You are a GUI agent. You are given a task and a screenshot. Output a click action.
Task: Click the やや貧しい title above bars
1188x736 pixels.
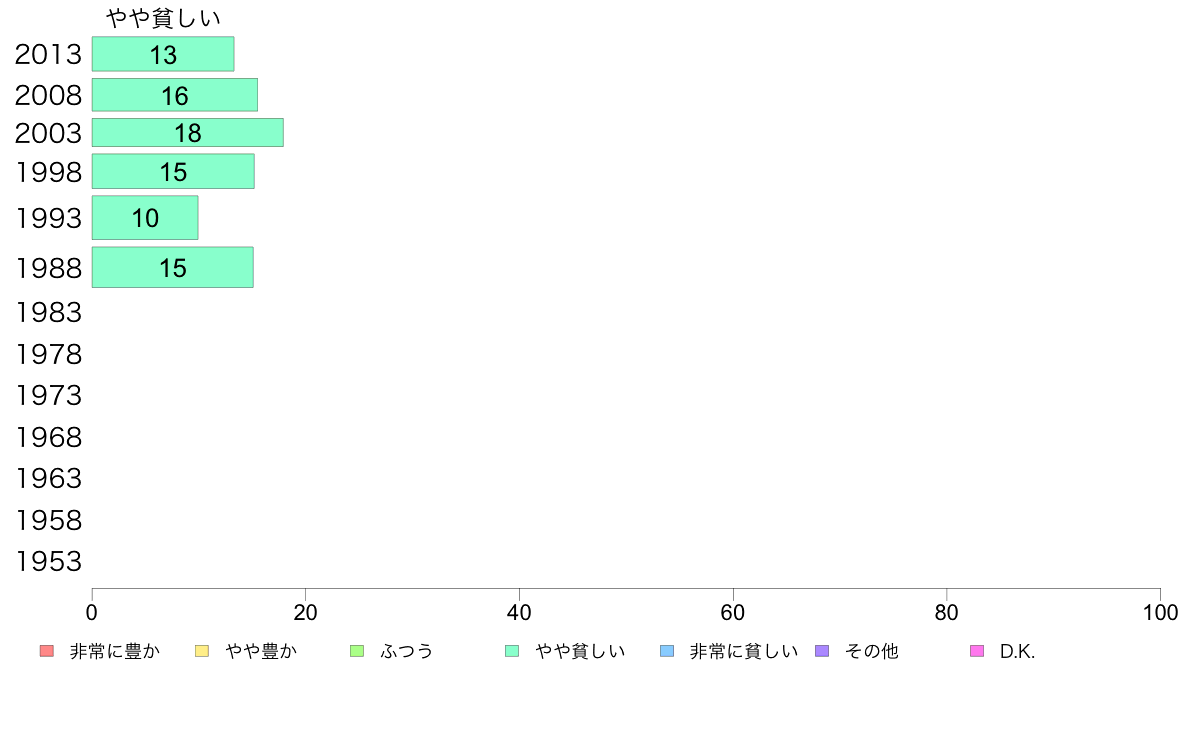coord(163,18)
